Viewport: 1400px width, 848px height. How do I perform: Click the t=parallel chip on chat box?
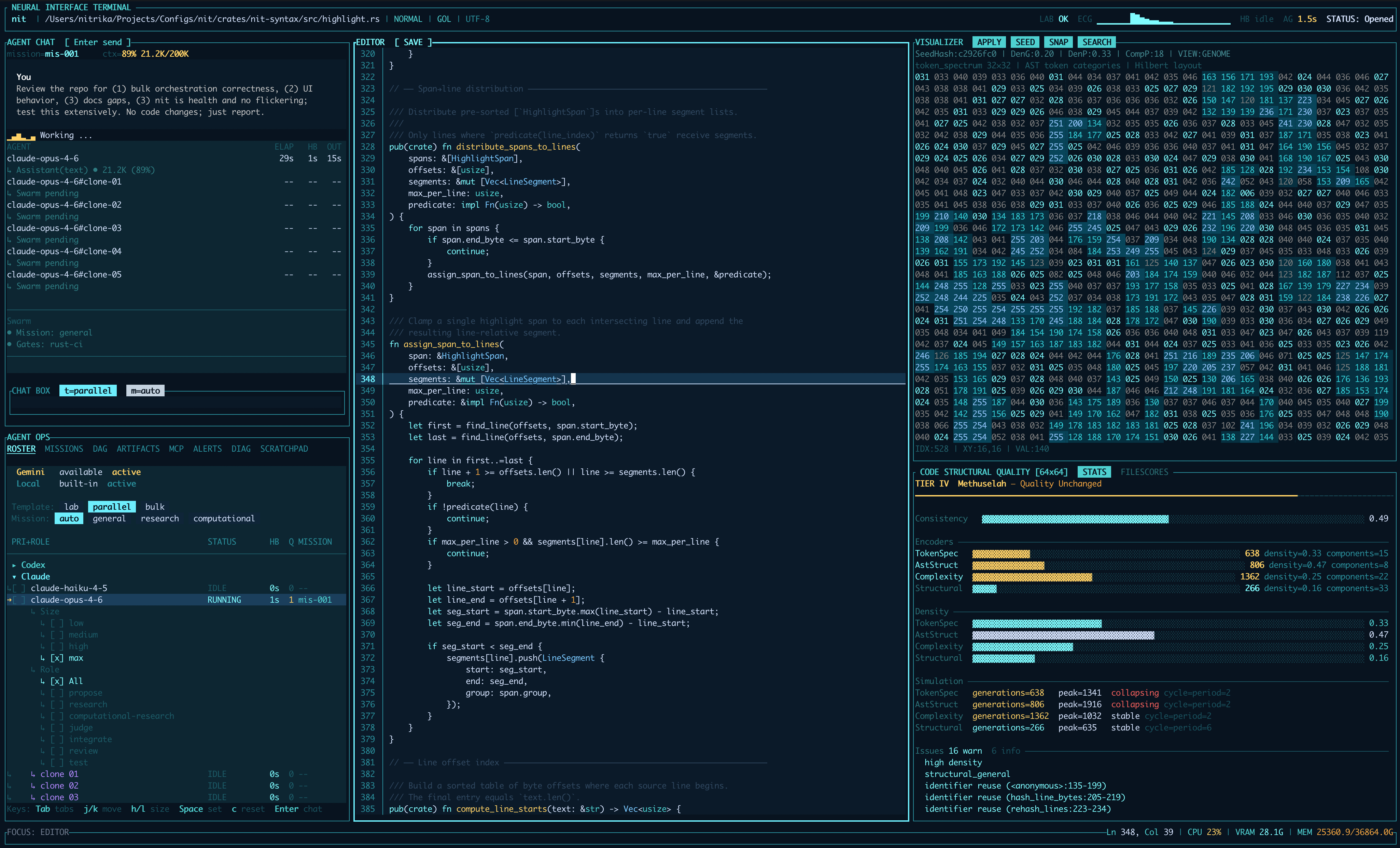tap(88, 391)
